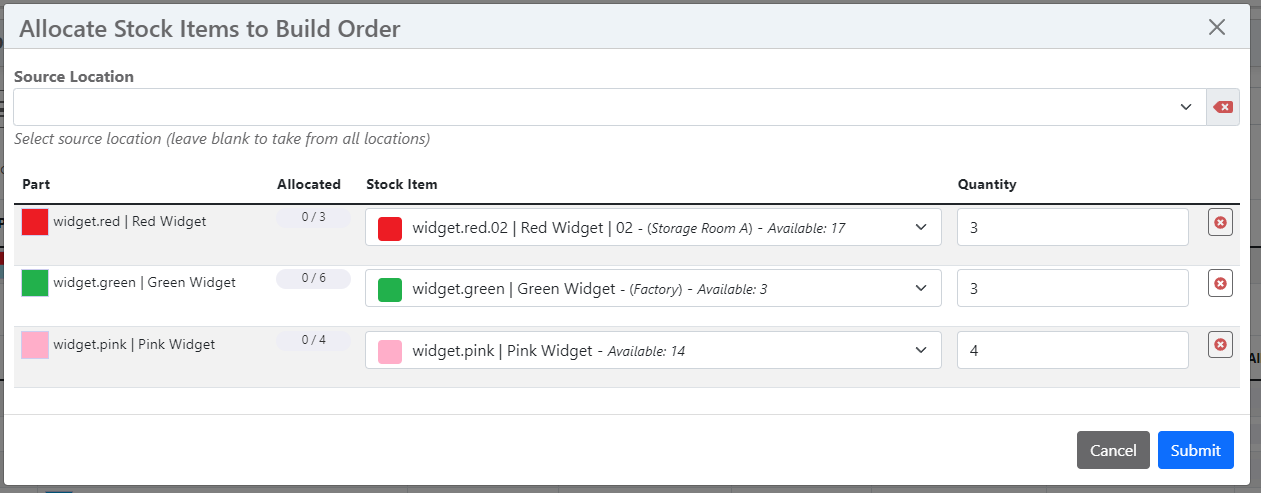
Task: Click the Red Widget quantity field
Action: coord(1072,227)
